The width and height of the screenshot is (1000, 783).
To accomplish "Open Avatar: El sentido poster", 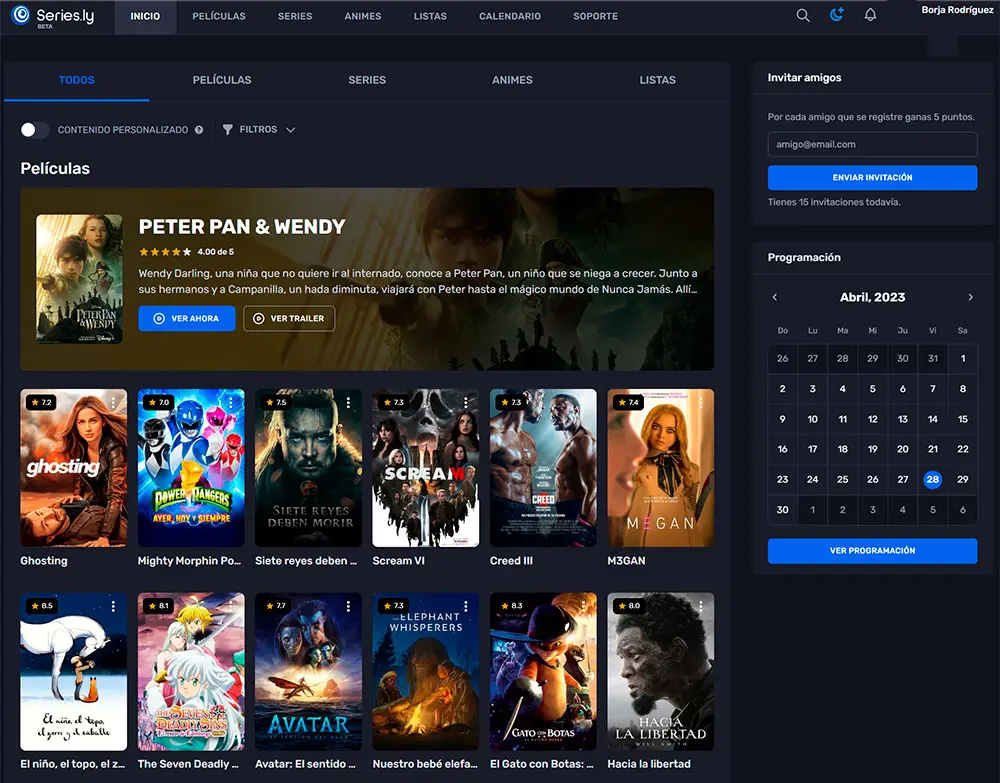I will point(308,671).
